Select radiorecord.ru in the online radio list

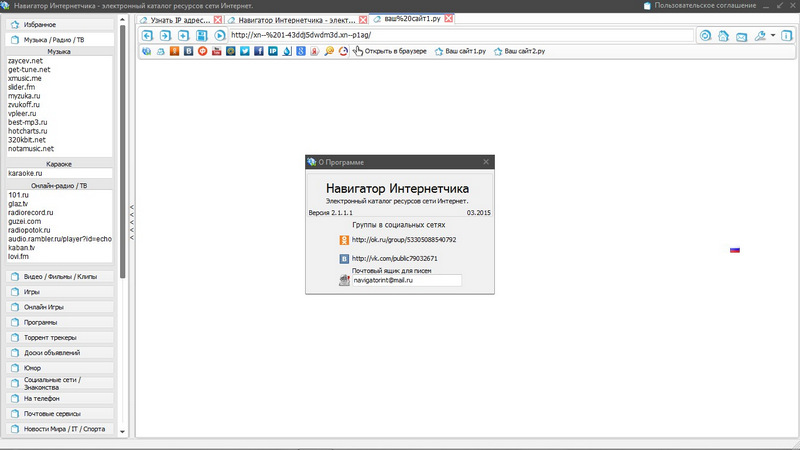(x=31, y=213)
